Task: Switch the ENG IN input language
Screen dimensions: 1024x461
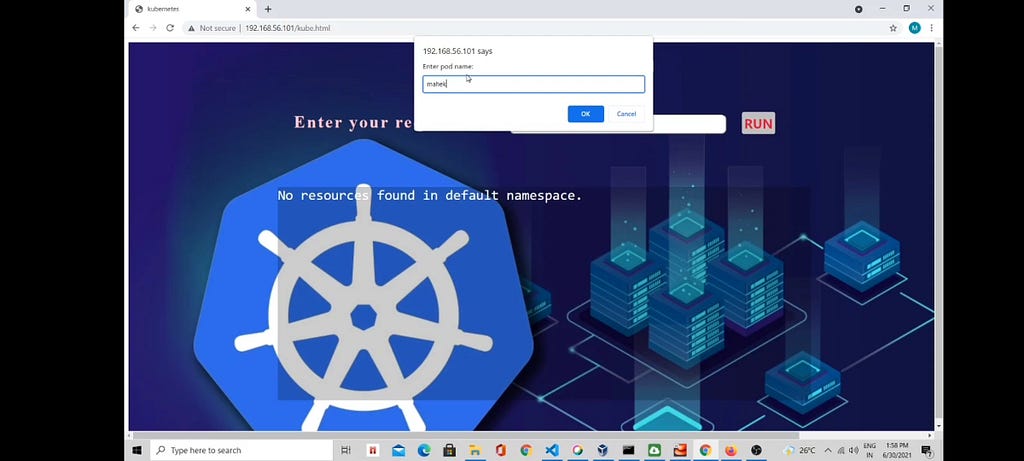Action: tap(870, 450)
